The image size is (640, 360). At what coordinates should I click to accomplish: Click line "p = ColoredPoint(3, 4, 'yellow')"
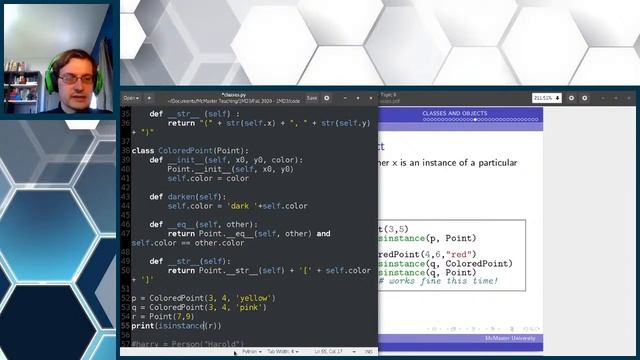(x=203, y=298)
